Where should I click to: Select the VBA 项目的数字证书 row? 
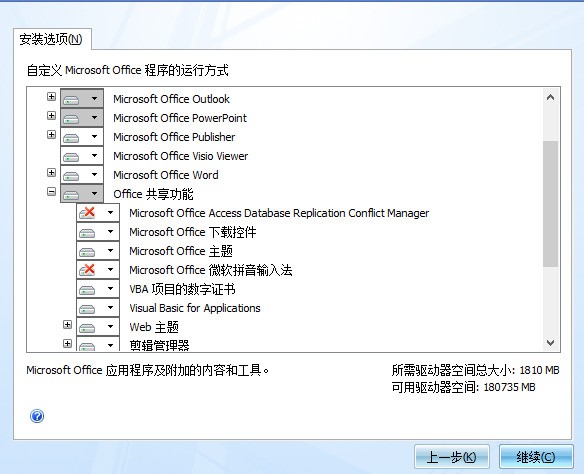pos(182,289)
